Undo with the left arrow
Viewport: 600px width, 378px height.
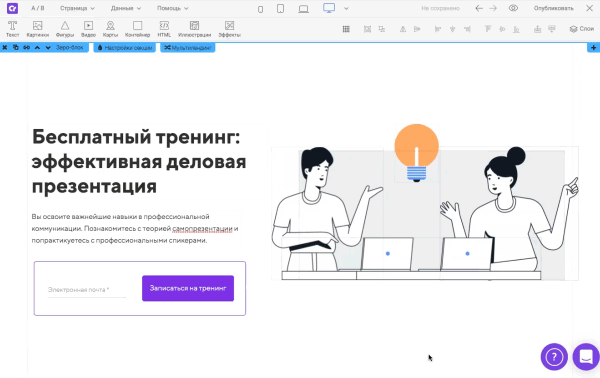479,8
